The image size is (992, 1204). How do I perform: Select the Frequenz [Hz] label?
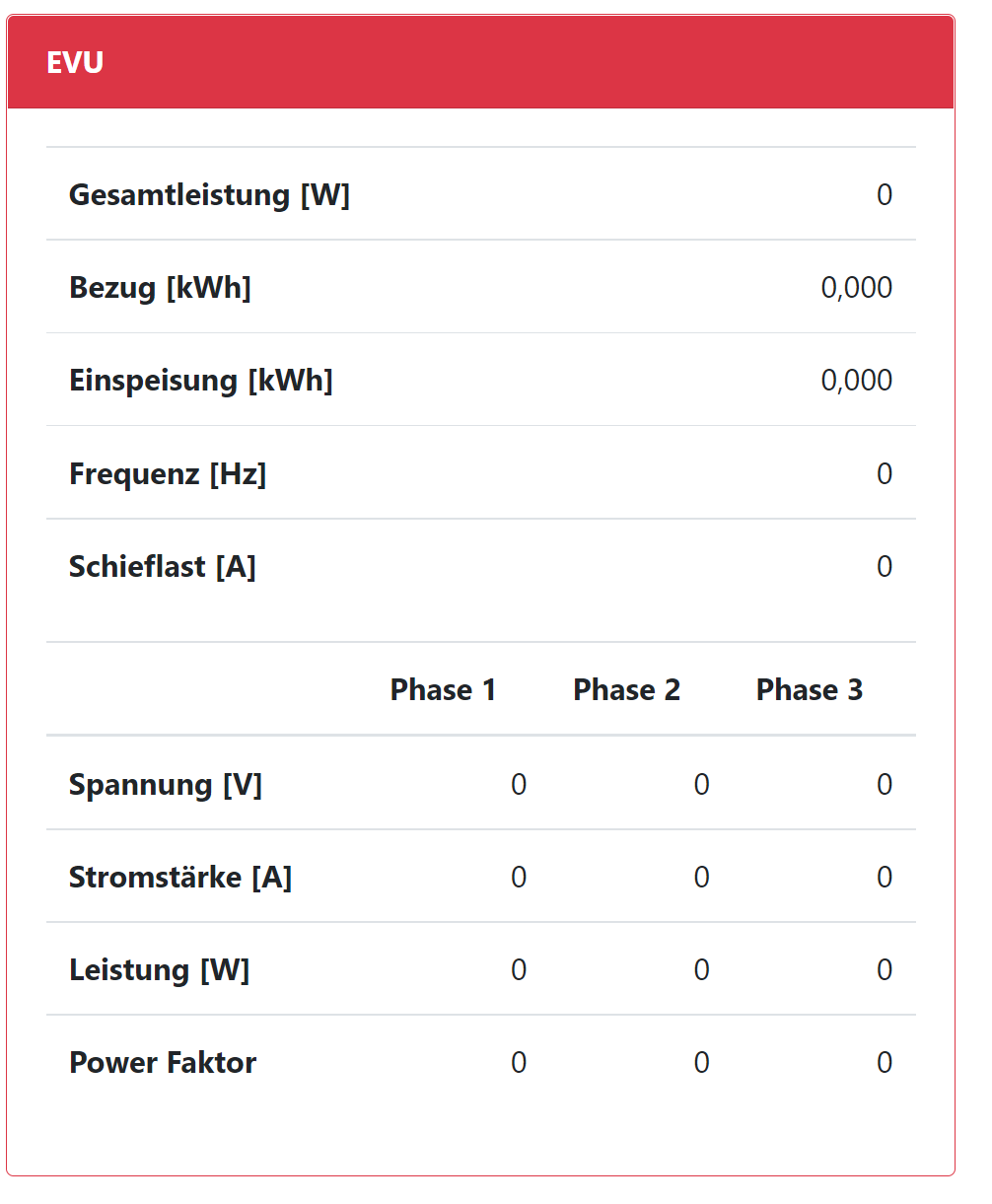pyautogui.click(x=168, y=474)
